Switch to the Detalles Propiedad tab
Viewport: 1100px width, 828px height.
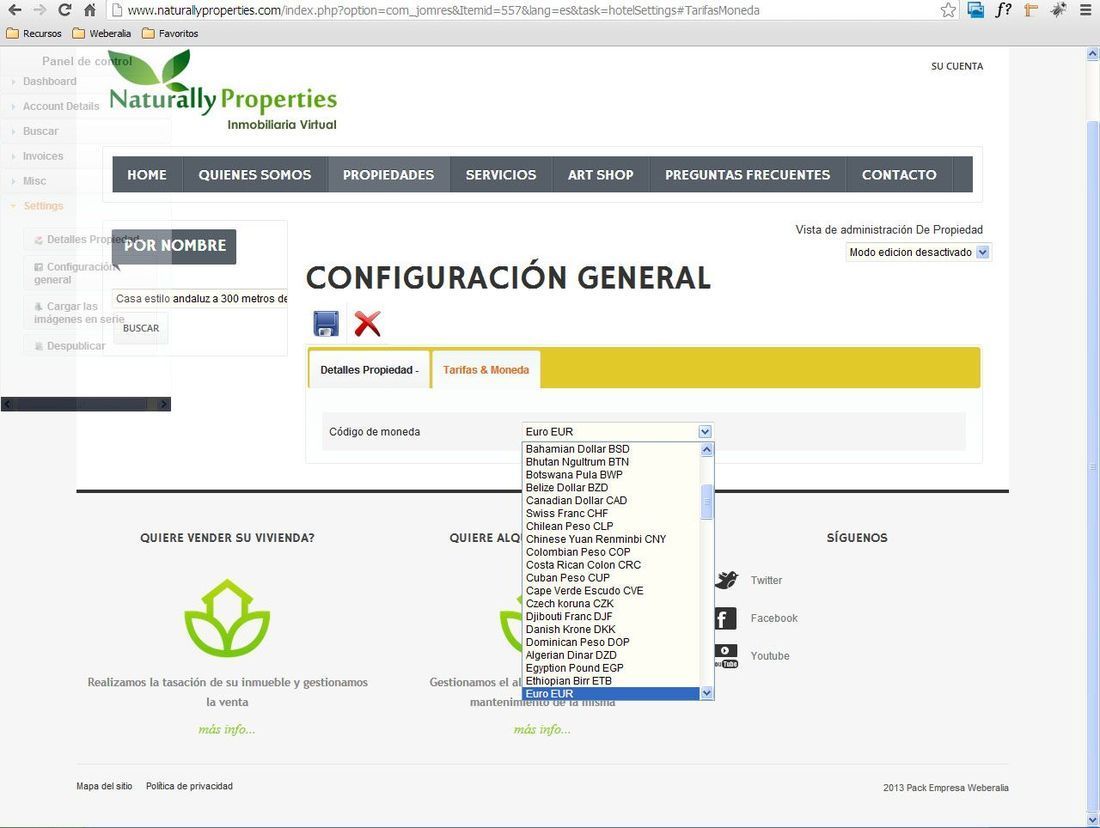coord(369,370)
